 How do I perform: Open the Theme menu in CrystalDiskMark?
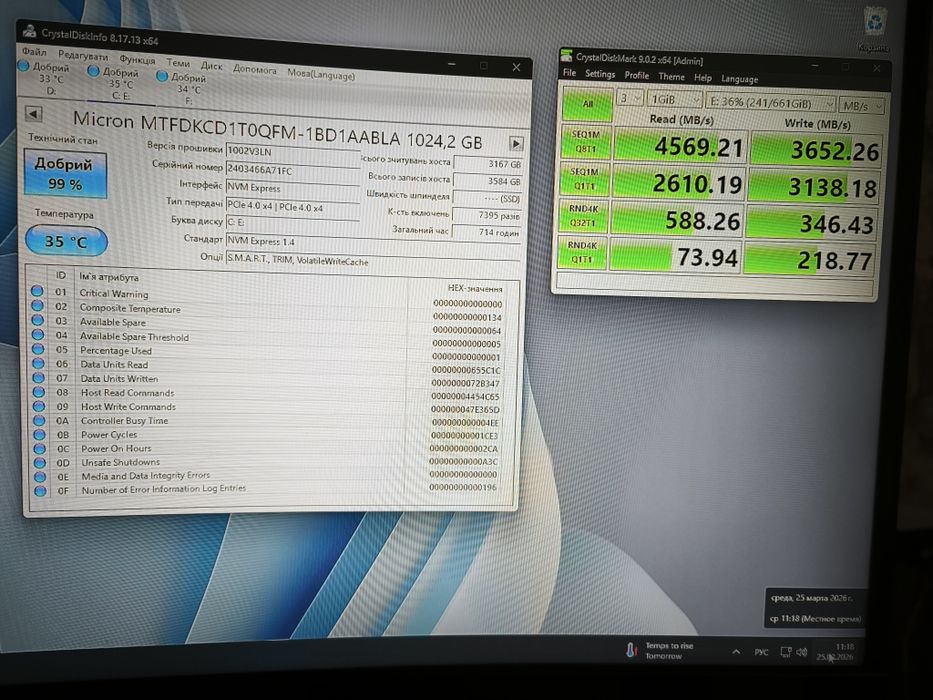pos(671,77)
